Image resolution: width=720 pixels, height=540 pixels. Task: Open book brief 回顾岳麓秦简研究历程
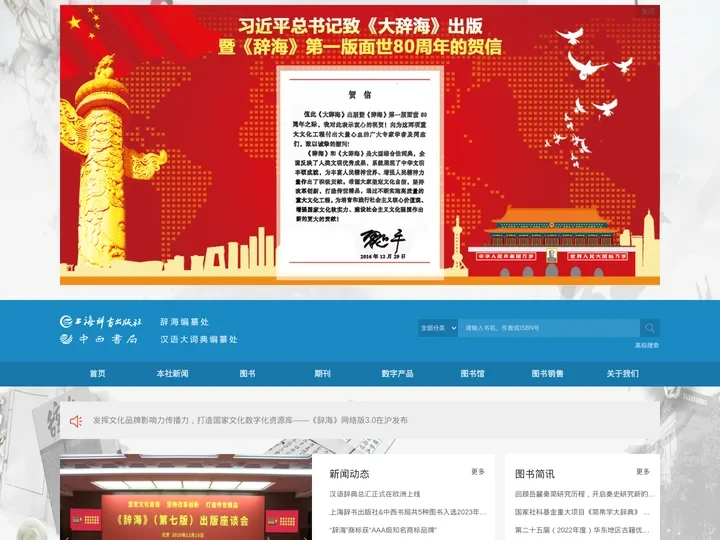point(585,494)
